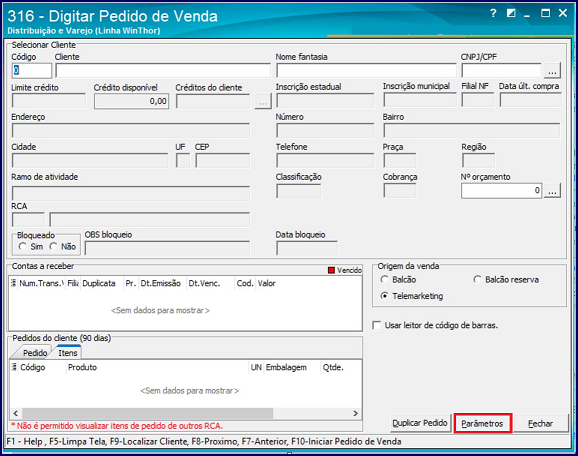The image size is (578, 456).
Task: Click the Nº orçamento field
Action: pyautogui.click(x=502, y=191)
